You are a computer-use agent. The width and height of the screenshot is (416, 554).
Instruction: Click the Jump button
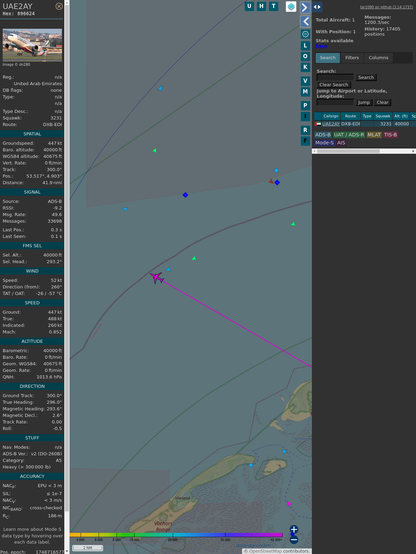[363, 102]
